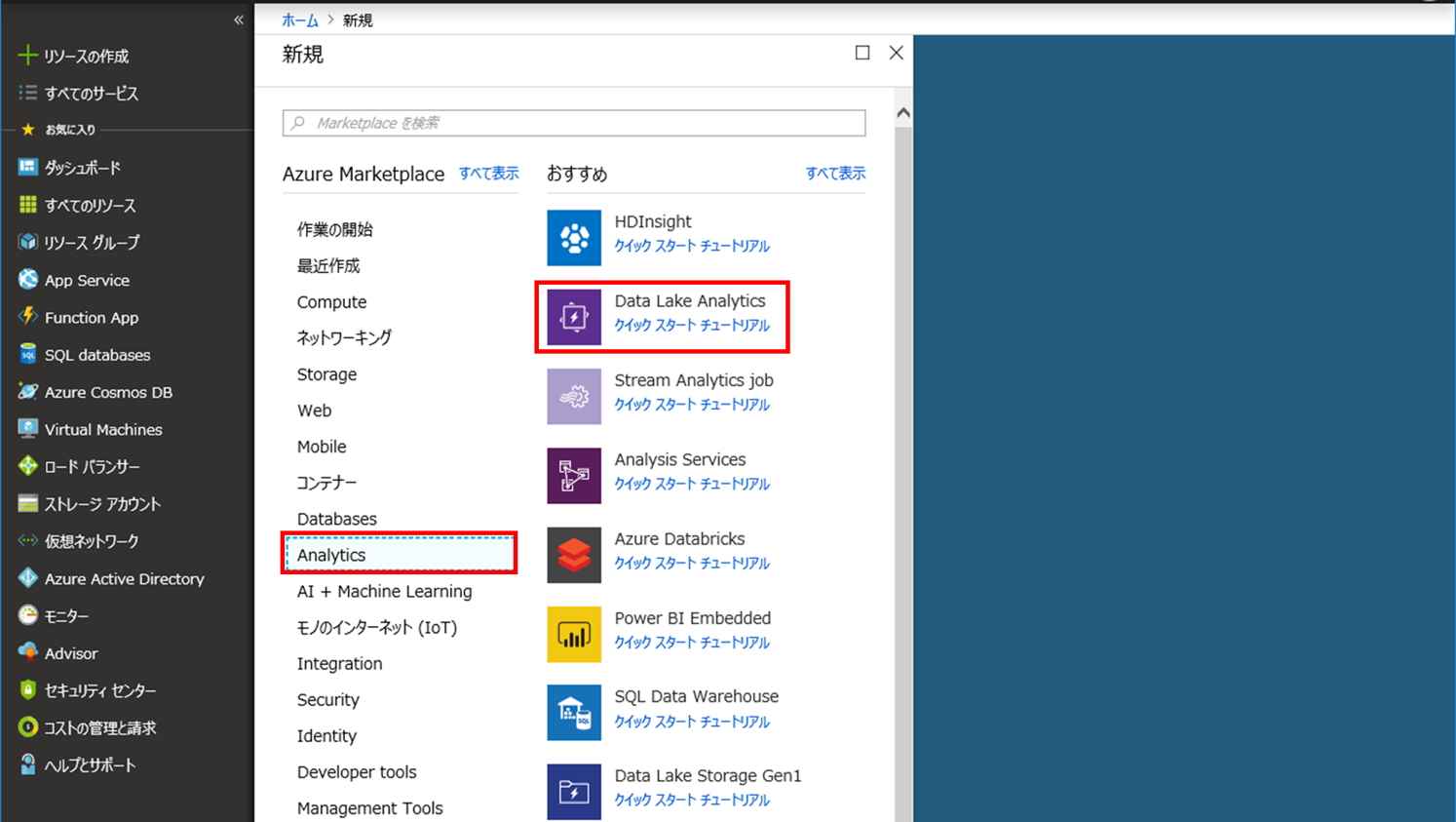Screen dimensions: 1456x822
Task: Click すべて表示 next to おすすめ
Action: point(835,173)
